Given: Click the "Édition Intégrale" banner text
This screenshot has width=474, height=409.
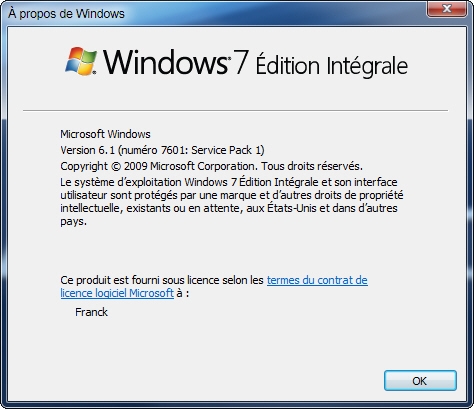Looking at the screenshot, I should (x=332, y=65).
